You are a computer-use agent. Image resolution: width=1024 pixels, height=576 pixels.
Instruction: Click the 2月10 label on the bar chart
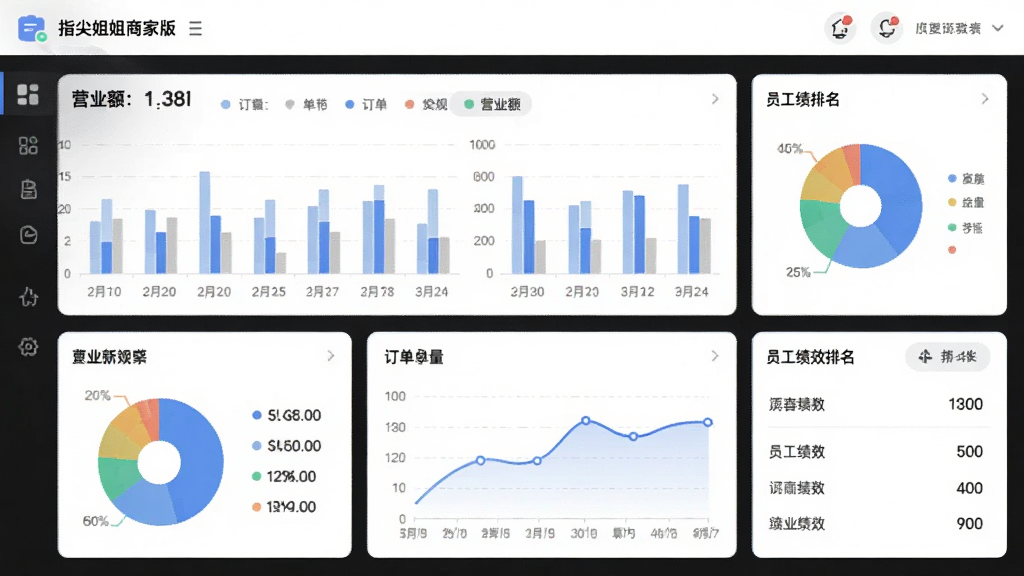104,292
